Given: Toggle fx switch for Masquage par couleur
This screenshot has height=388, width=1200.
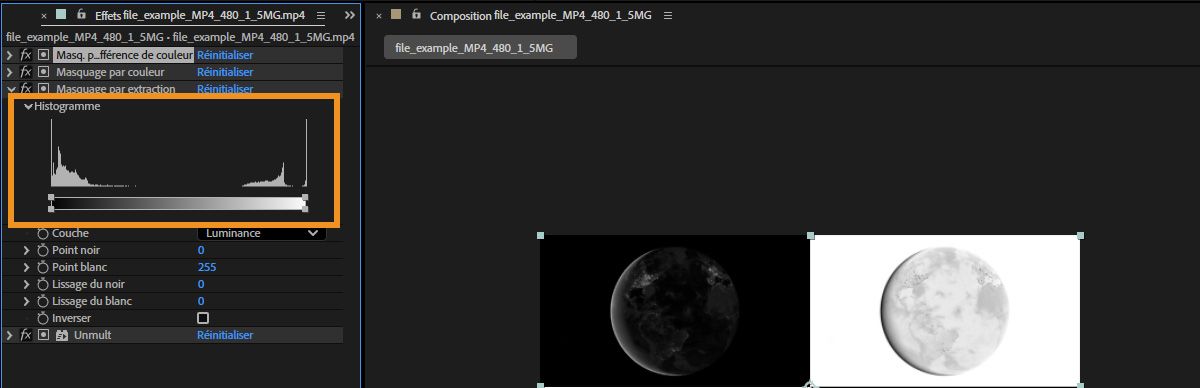Looking at the screenshot, I should pos(26,72).
